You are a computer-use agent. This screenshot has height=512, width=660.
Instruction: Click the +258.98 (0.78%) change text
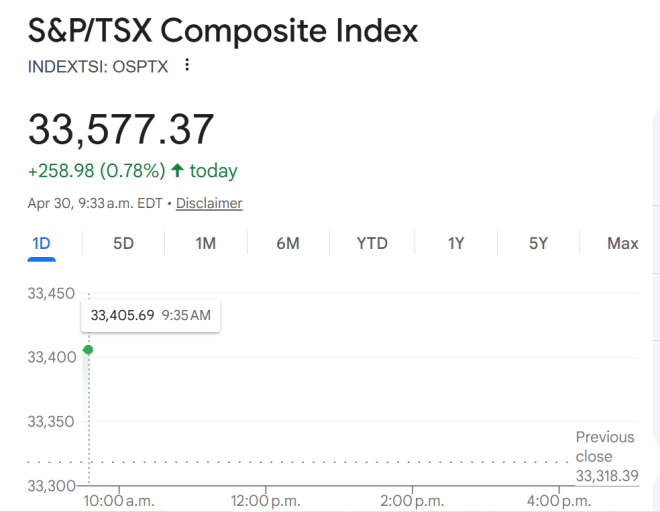pyautogui.click(x=97, y=171)
